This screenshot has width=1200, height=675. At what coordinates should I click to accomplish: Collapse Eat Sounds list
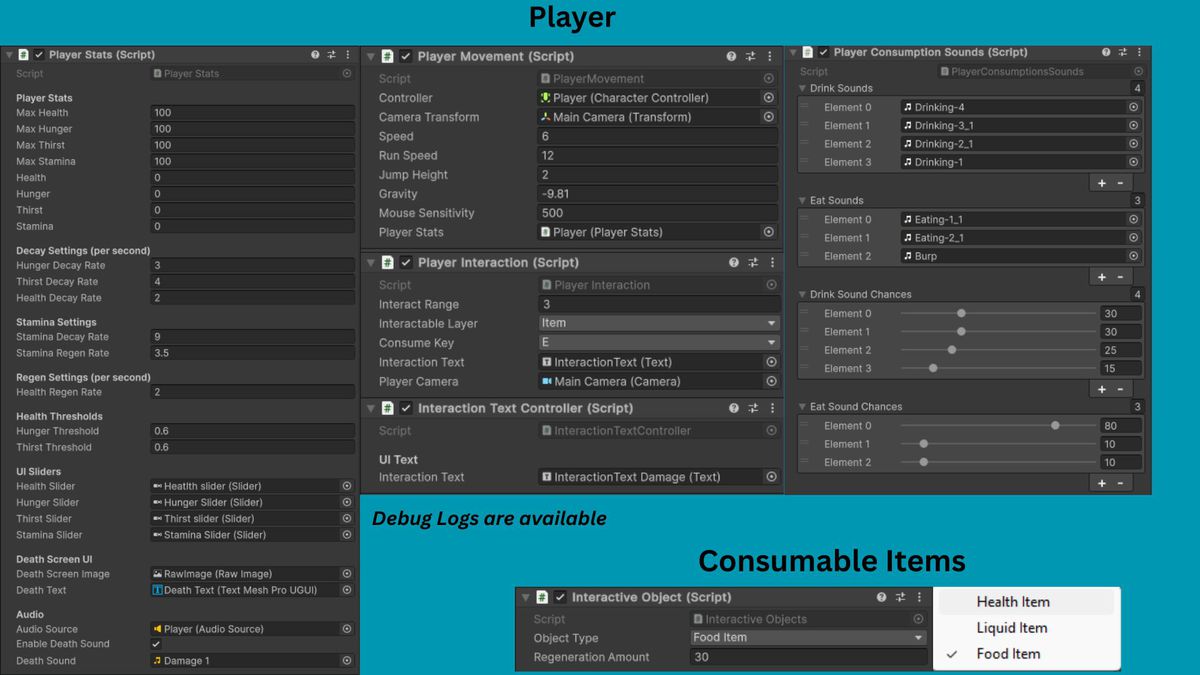803,201
